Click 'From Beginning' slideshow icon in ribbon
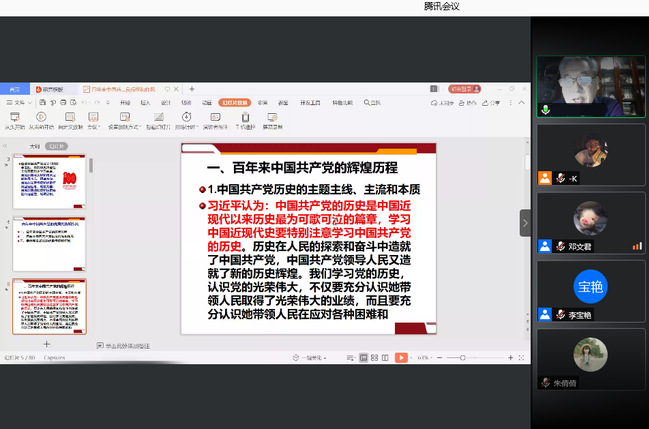This screenshot has width=649, height=429. [x=15, y=117]
